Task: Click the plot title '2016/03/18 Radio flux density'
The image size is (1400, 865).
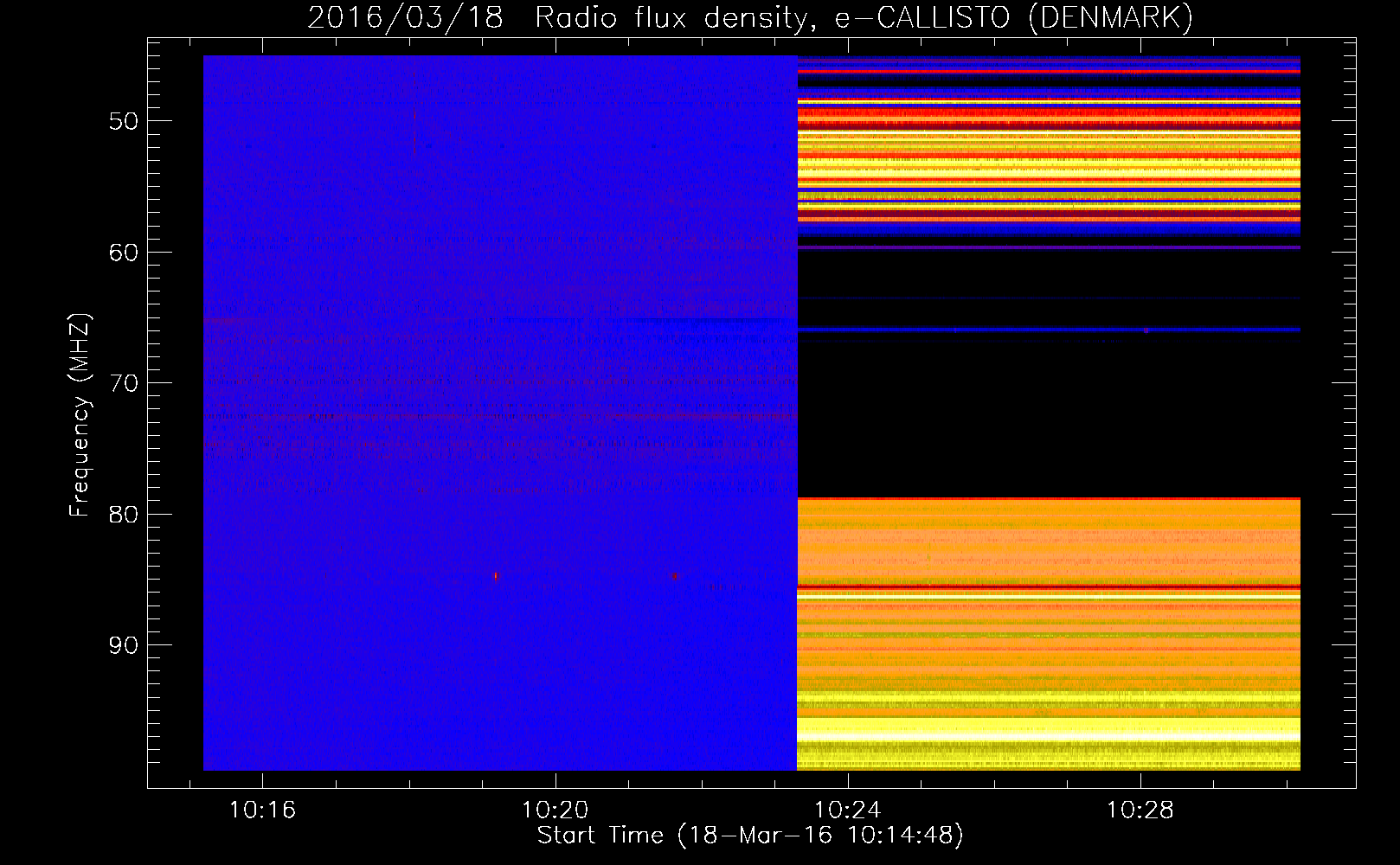Action: [x=751, y=16]
